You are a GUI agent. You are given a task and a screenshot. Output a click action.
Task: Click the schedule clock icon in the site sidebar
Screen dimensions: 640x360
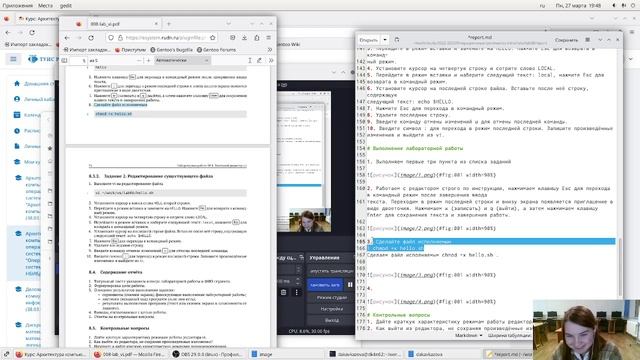click(17, 131)
